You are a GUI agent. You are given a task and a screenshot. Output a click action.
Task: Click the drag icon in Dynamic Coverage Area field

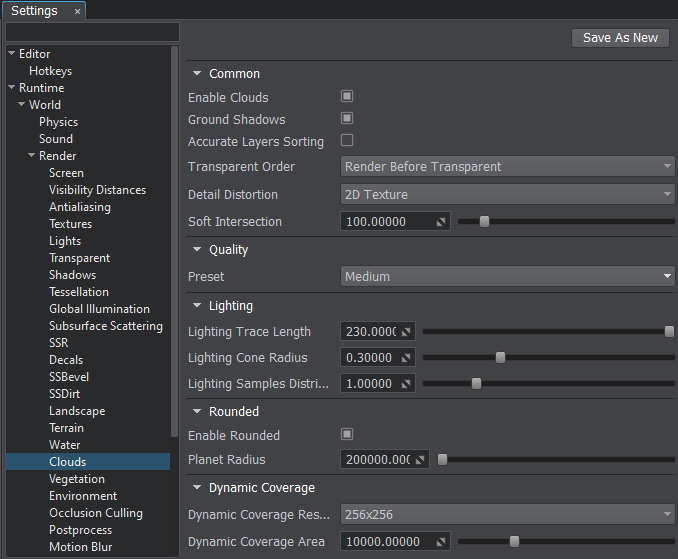pos(440,542)
